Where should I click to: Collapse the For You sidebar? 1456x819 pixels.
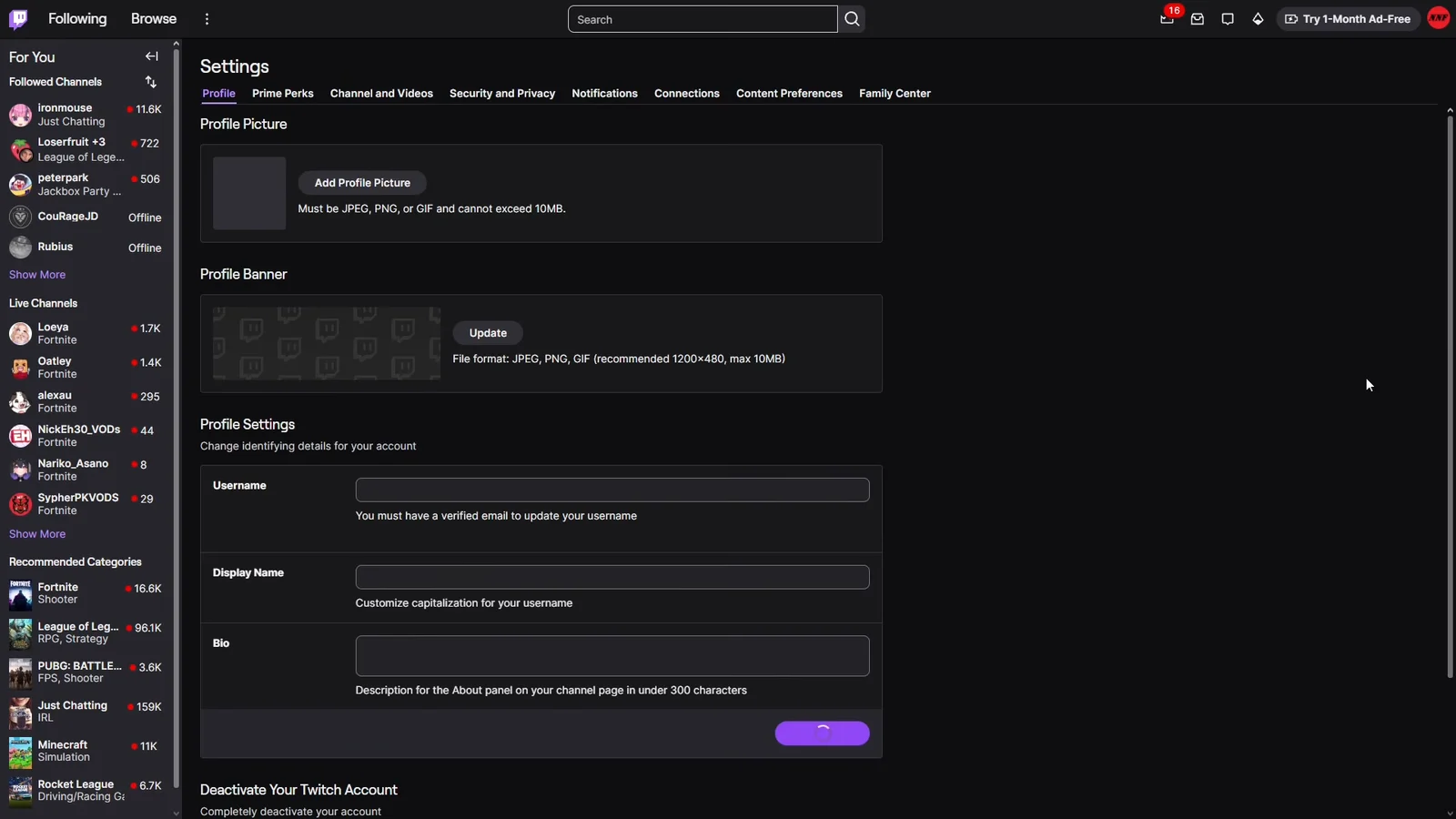[152, 56]
